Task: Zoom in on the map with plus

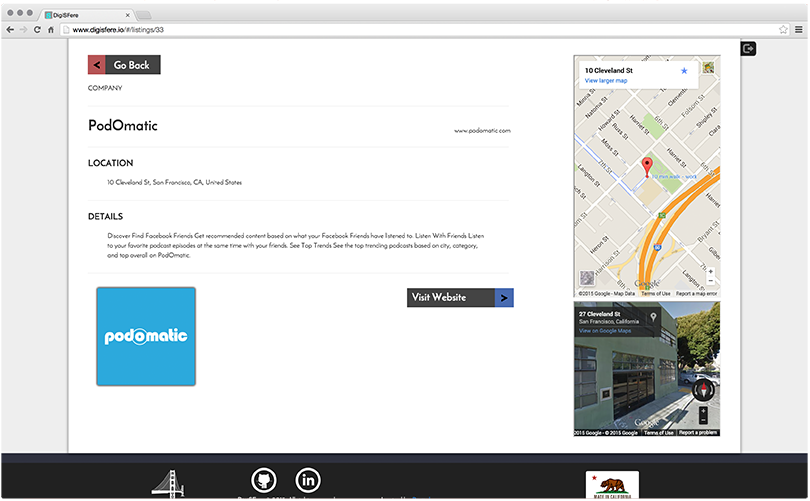Action: (x=711, y=271)
